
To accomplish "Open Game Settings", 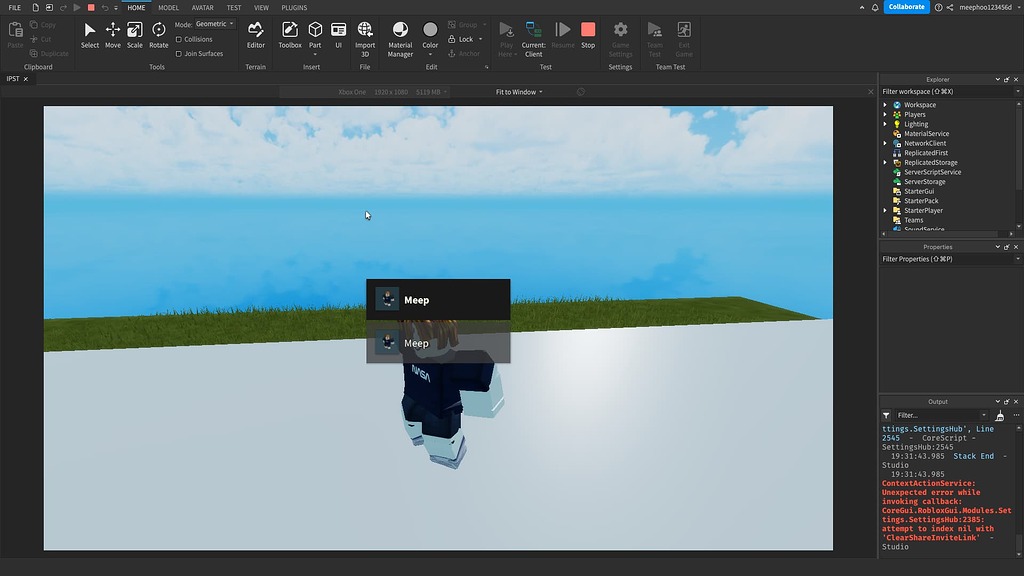I will click(x=620, y=38).
